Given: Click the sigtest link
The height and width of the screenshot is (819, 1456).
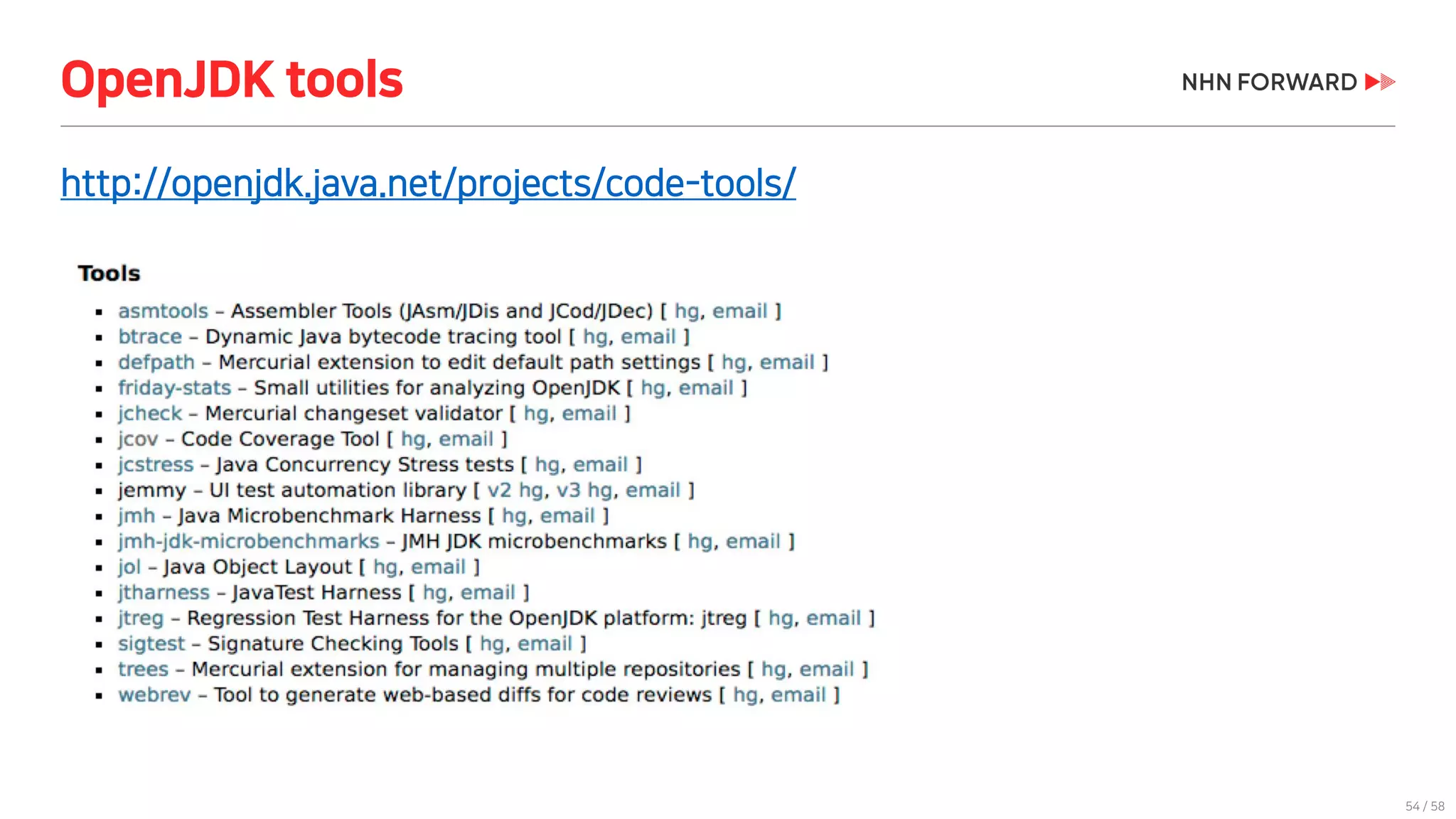Looking at the screenshot, I should 151,644.
